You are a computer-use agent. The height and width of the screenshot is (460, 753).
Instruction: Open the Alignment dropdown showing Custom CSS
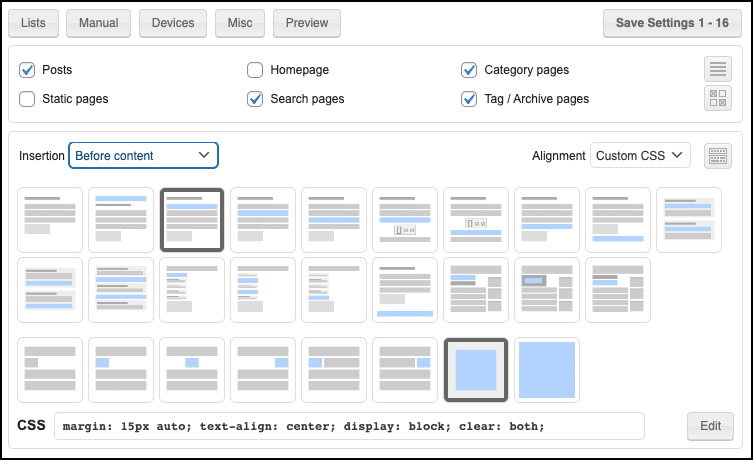pos(640,156)
